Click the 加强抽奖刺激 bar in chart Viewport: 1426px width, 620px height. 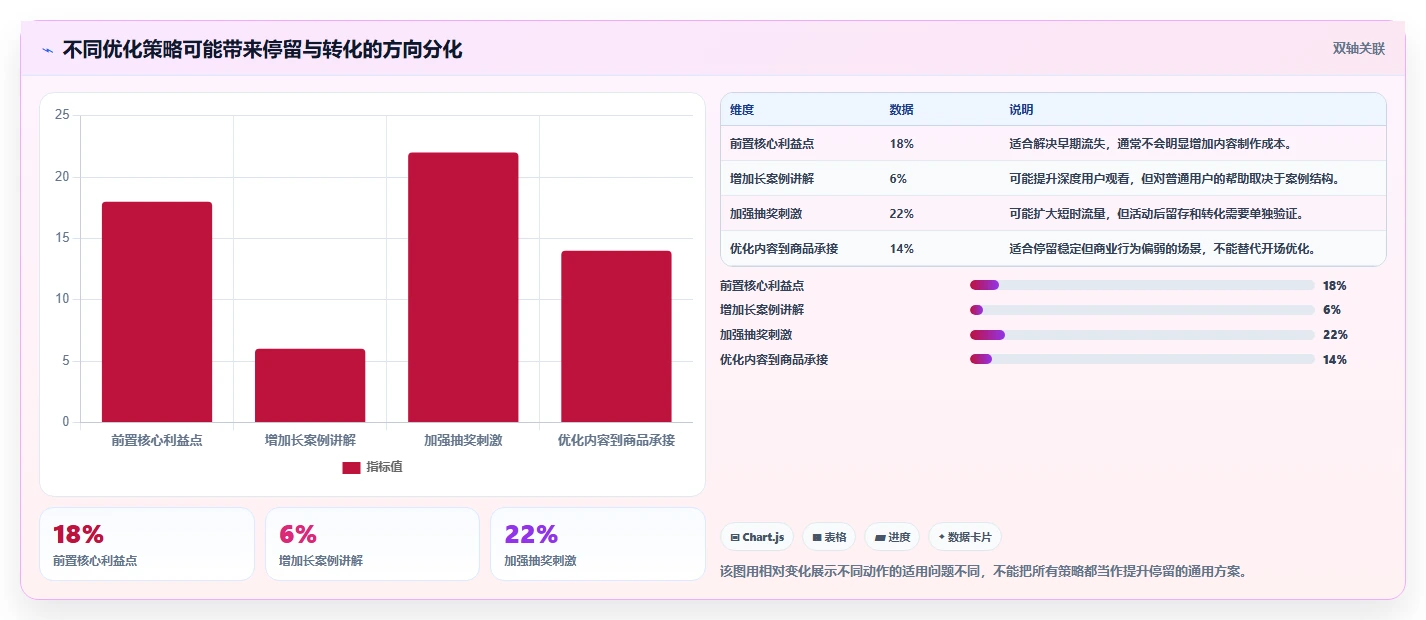463,287
